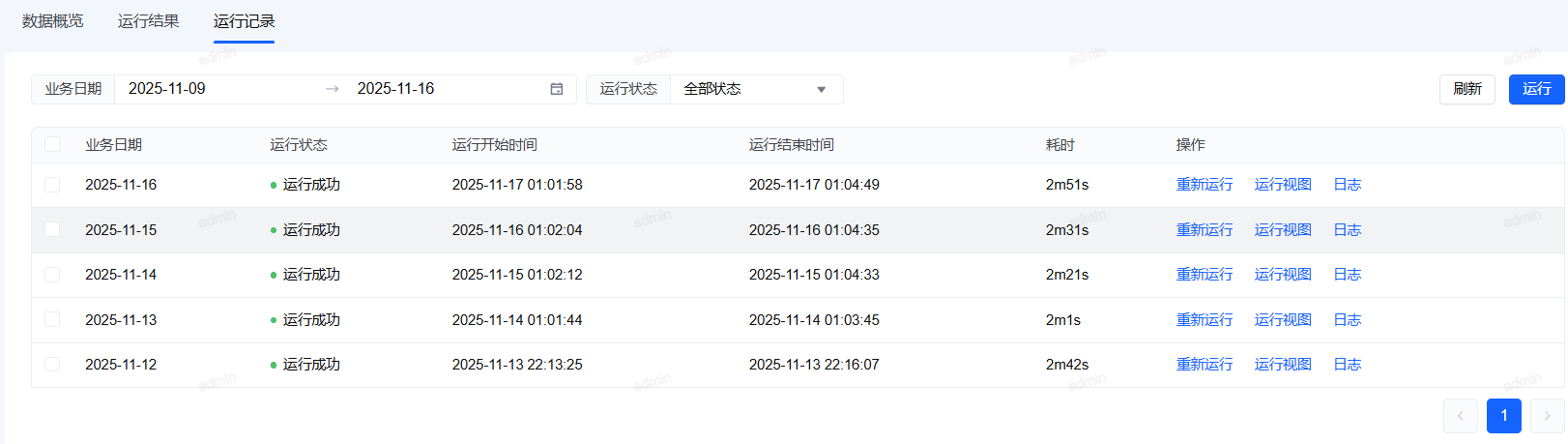
Task: Click the 运行状态 filter label
Action: coord(628,89)
